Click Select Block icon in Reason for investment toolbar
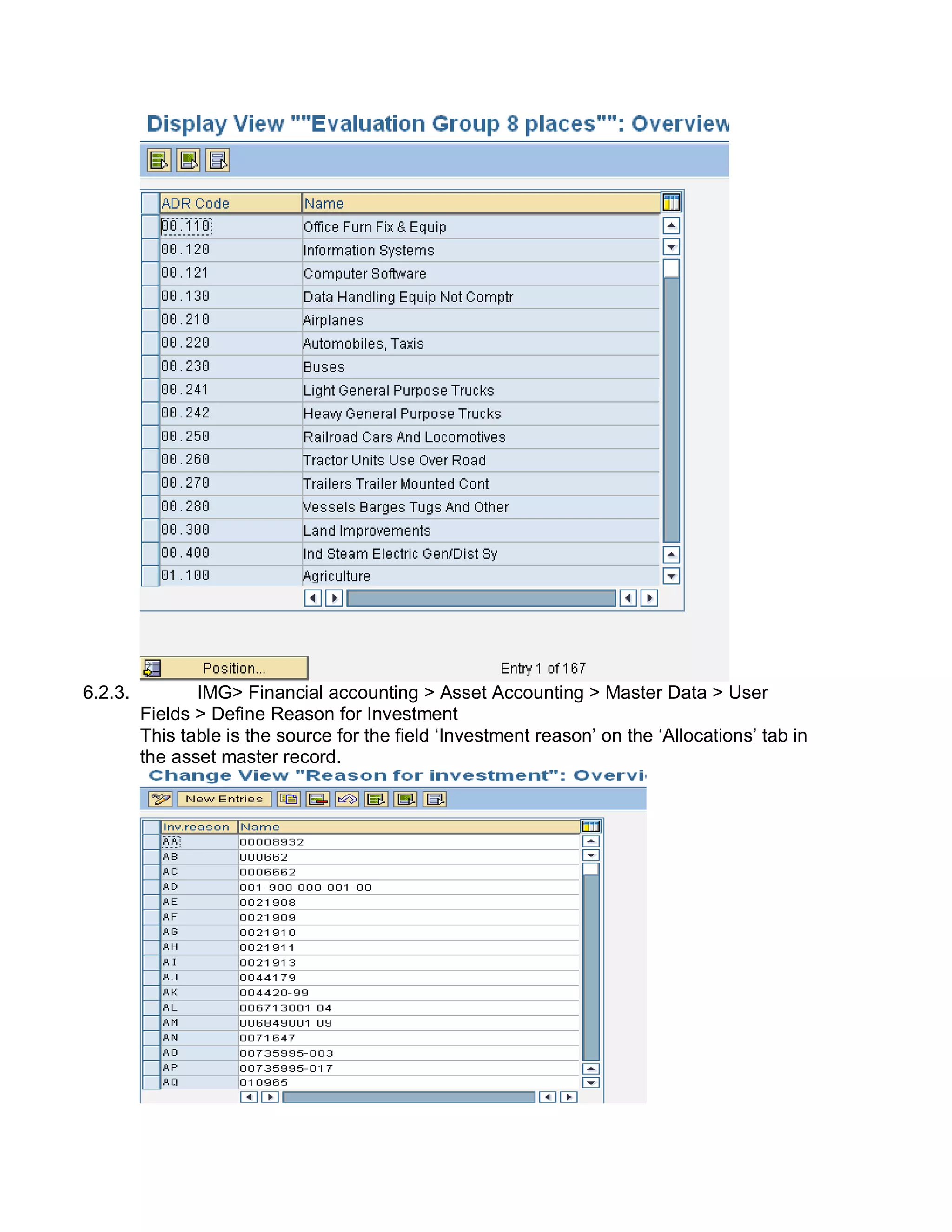This screenshot has width=952, height=1232. click(x=405, y=799)
